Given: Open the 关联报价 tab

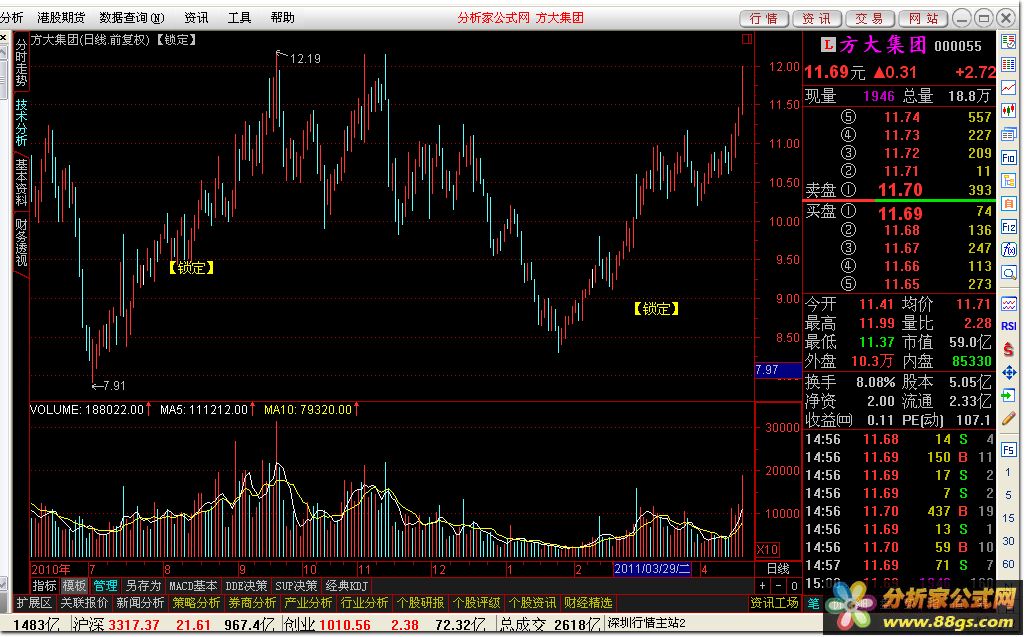Looking at the screenshot, I should (x=84, y=603).
